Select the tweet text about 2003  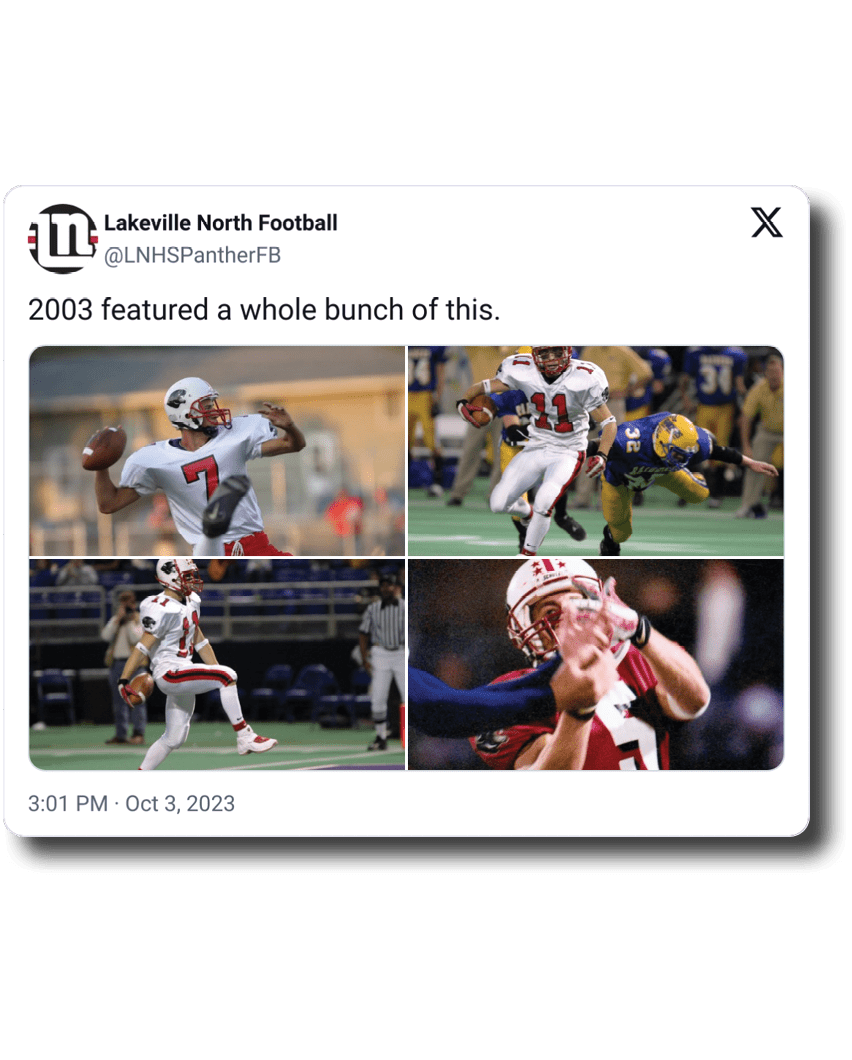[x=264, y=310]
